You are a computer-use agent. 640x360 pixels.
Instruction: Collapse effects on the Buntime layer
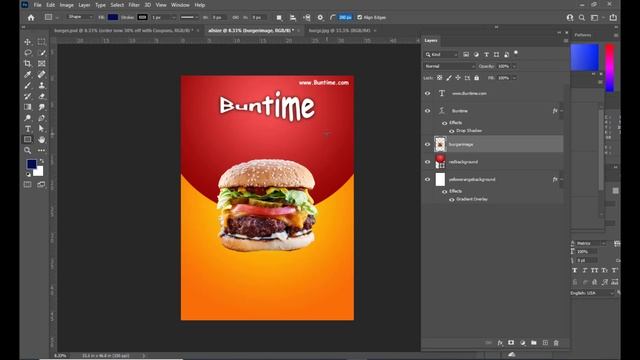coord(562,111)
